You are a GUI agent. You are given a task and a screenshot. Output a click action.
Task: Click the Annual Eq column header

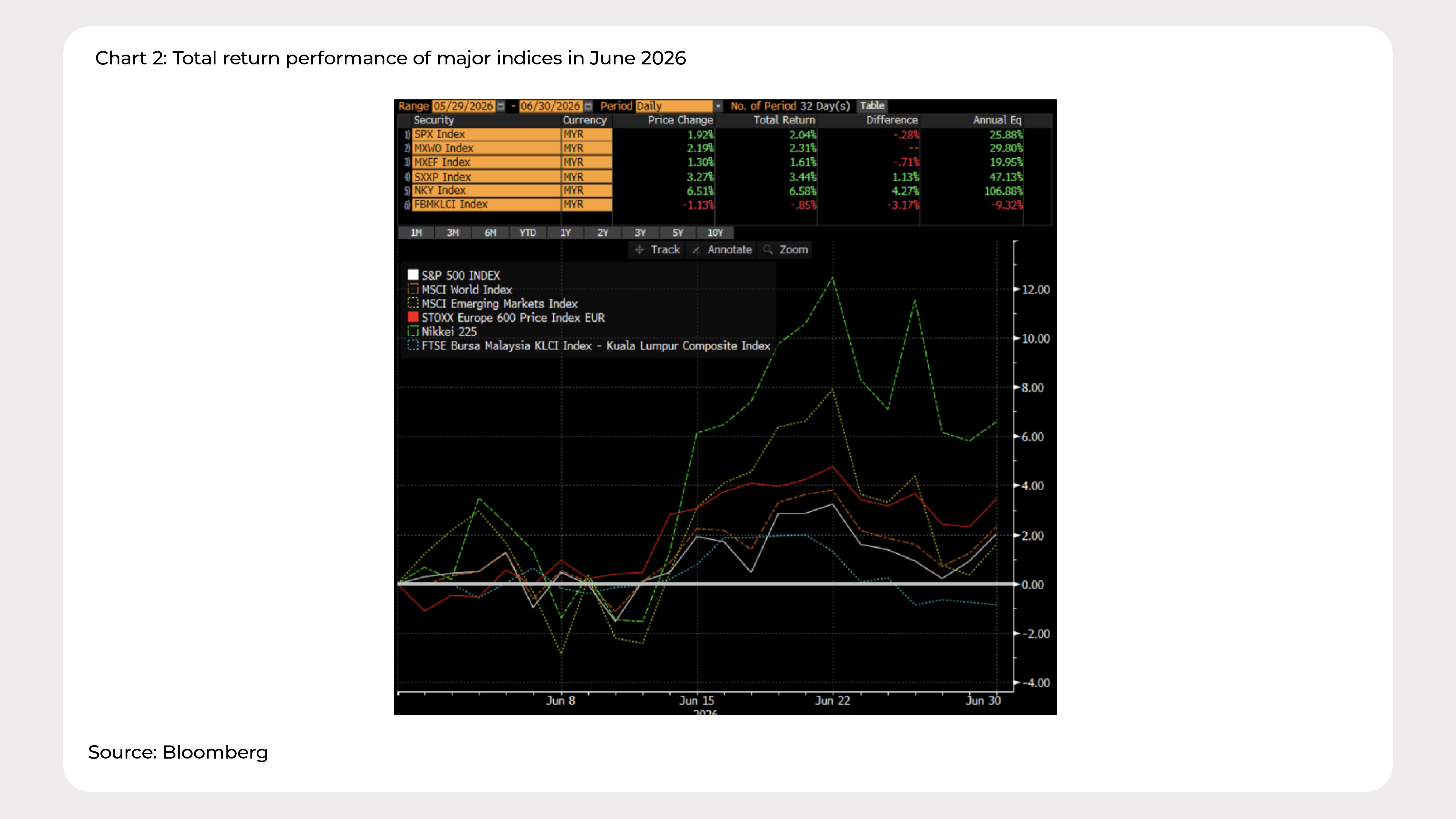point(997,120)
